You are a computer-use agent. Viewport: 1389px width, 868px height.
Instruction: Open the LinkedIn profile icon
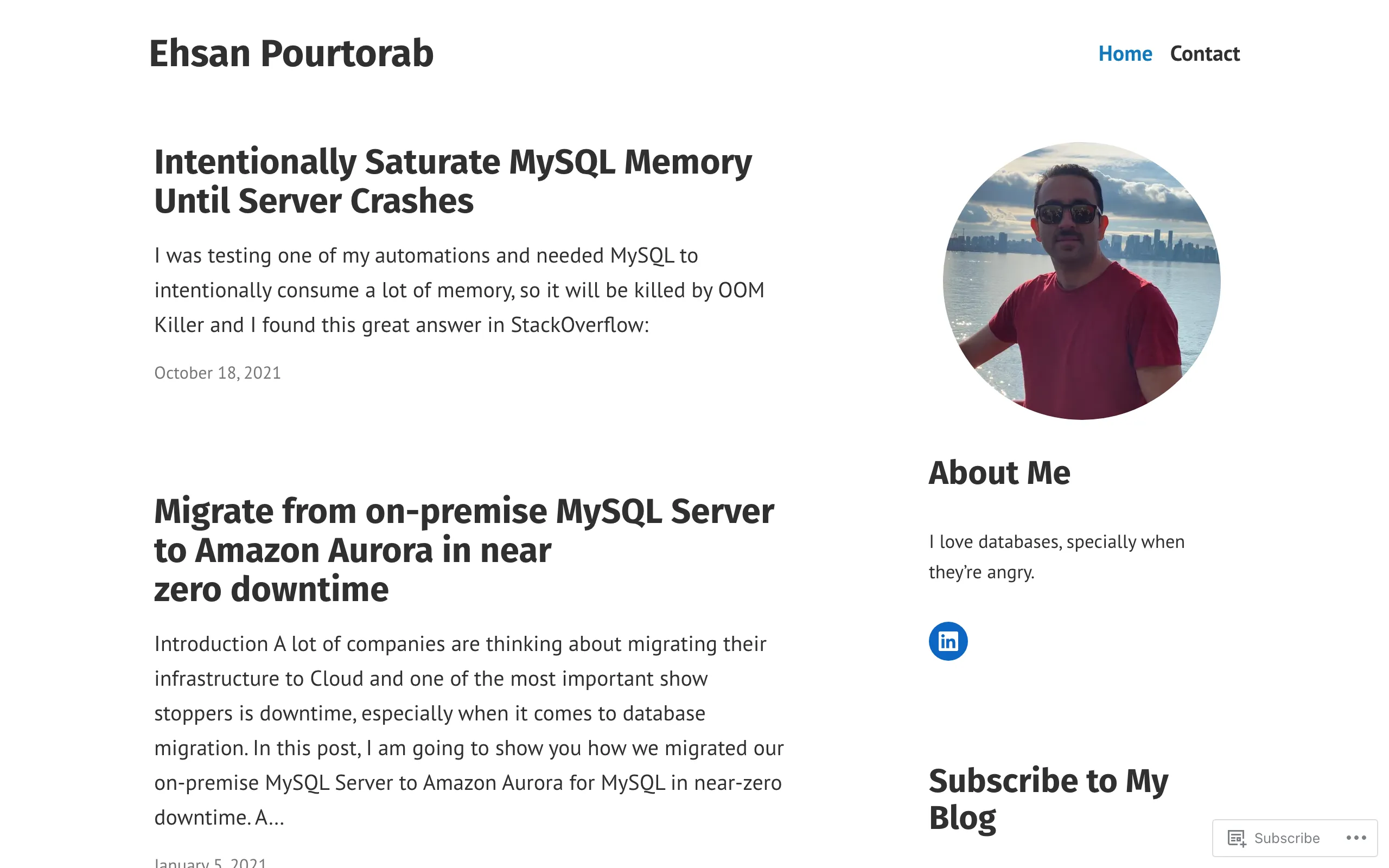point(948,641)
